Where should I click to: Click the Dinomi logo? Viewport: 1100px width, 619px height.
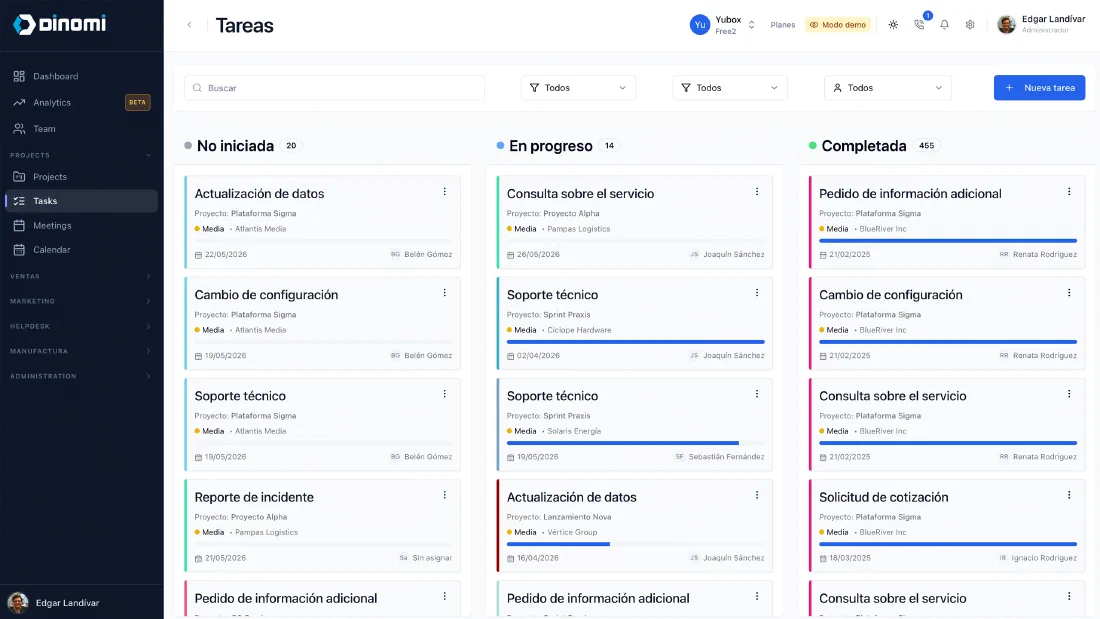click(60, 24)
